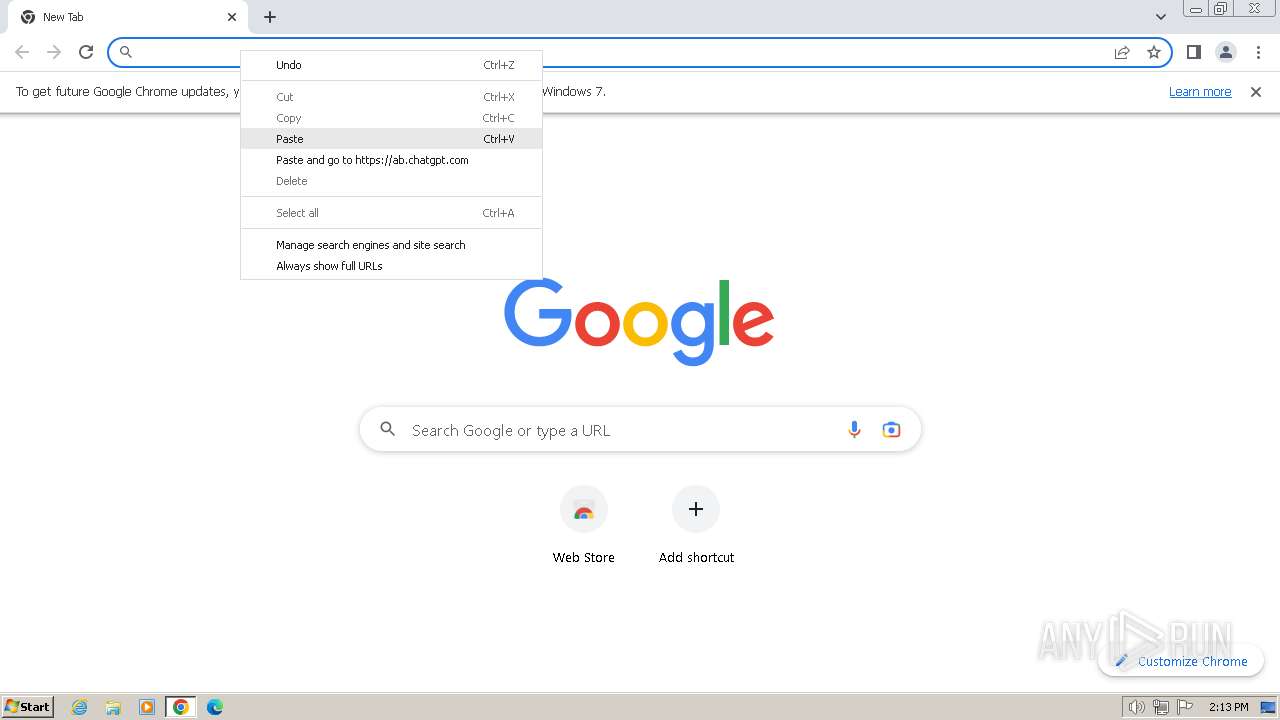Bookmark this tab with the star icon
This screenshot has width=1280, height=720.
[x=1154, y=52]
